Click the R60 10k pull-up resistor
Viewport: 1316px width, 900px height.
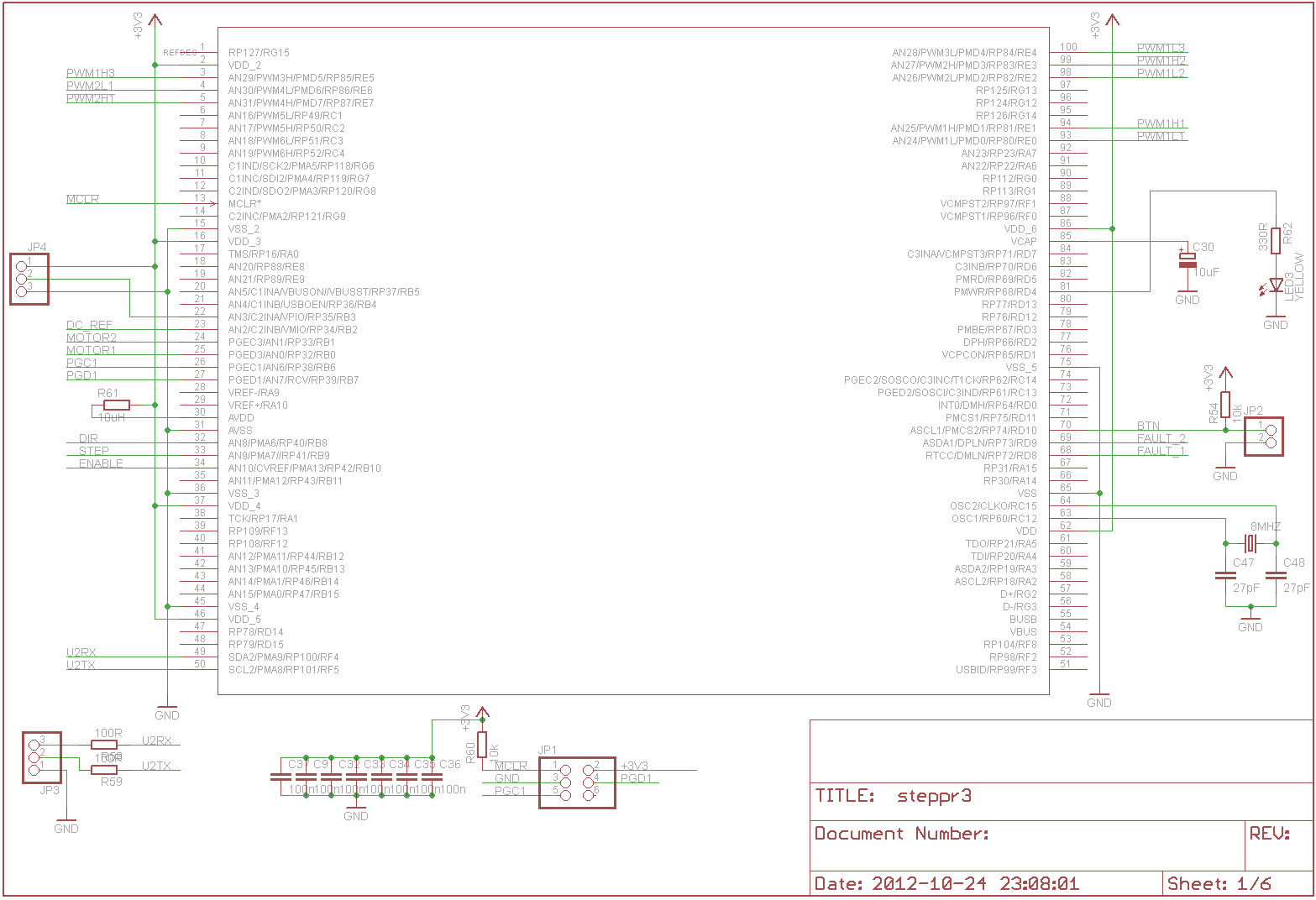pos(482,745)
